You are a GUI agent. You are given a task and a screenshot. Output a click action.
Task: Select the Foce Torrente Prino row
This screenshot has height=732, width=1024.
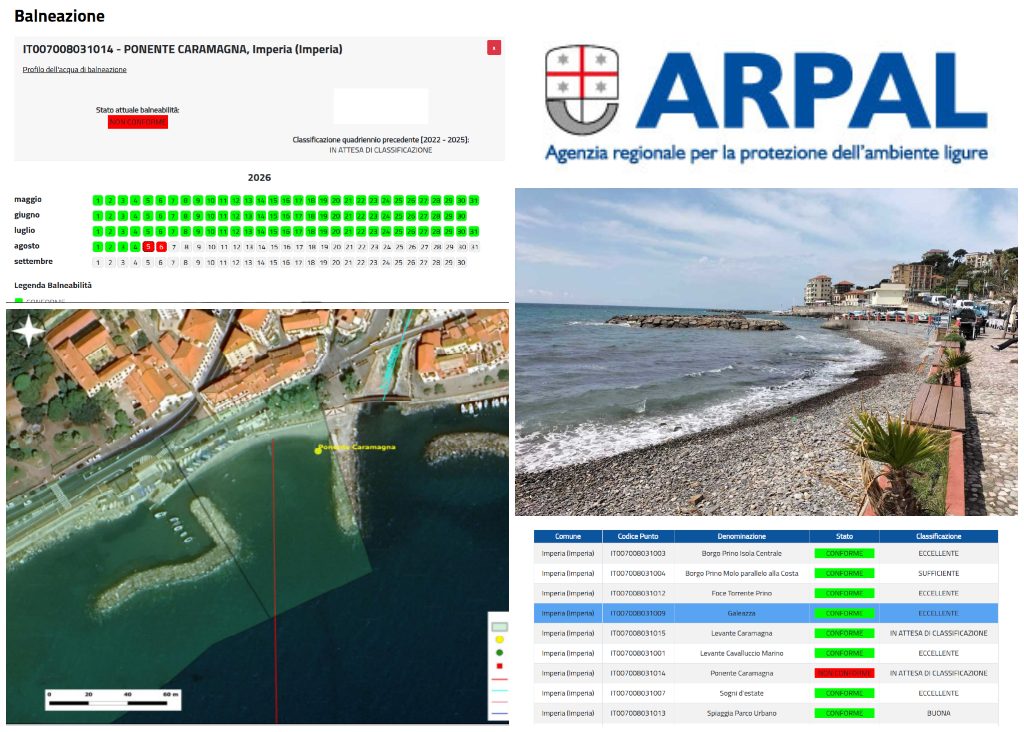(x=766, y=593)
